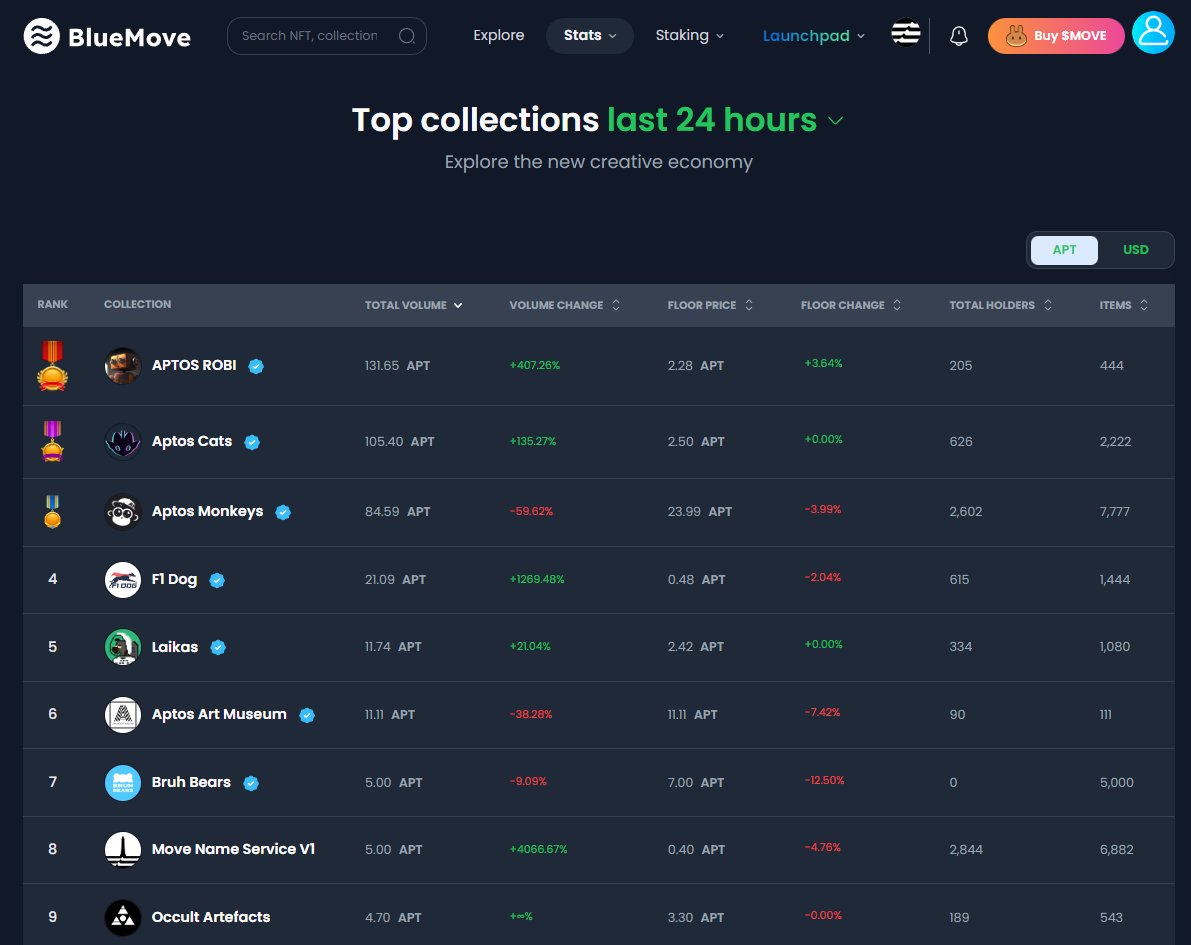The width and height of the screenshot is (1191, 945).
Task: Click the Bruh Bears collection avatar
Action: pyautogui.click(x=122, y=782)
